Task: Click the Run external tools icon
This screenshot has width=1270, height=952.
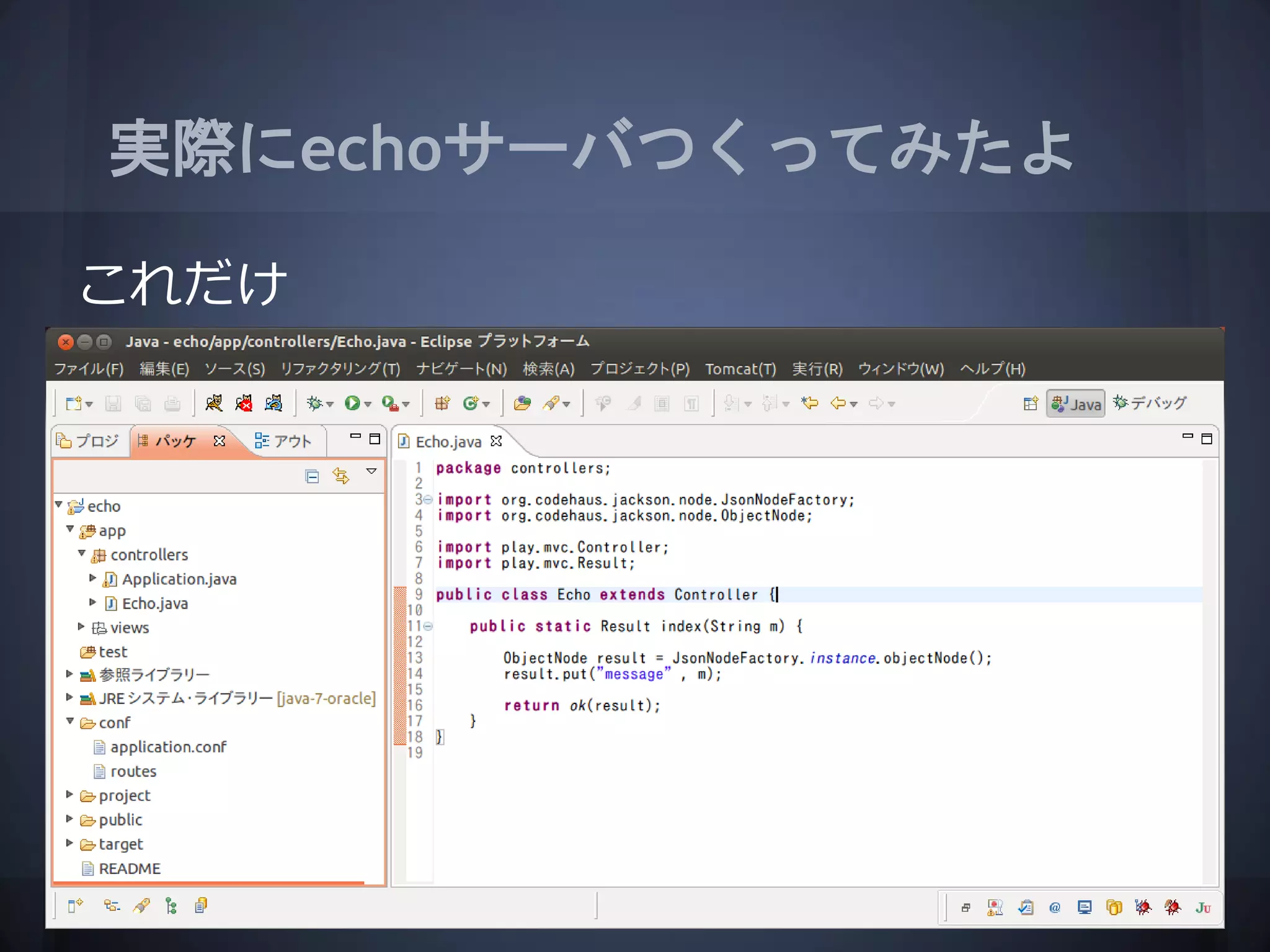Action: [x=389, y=403]
